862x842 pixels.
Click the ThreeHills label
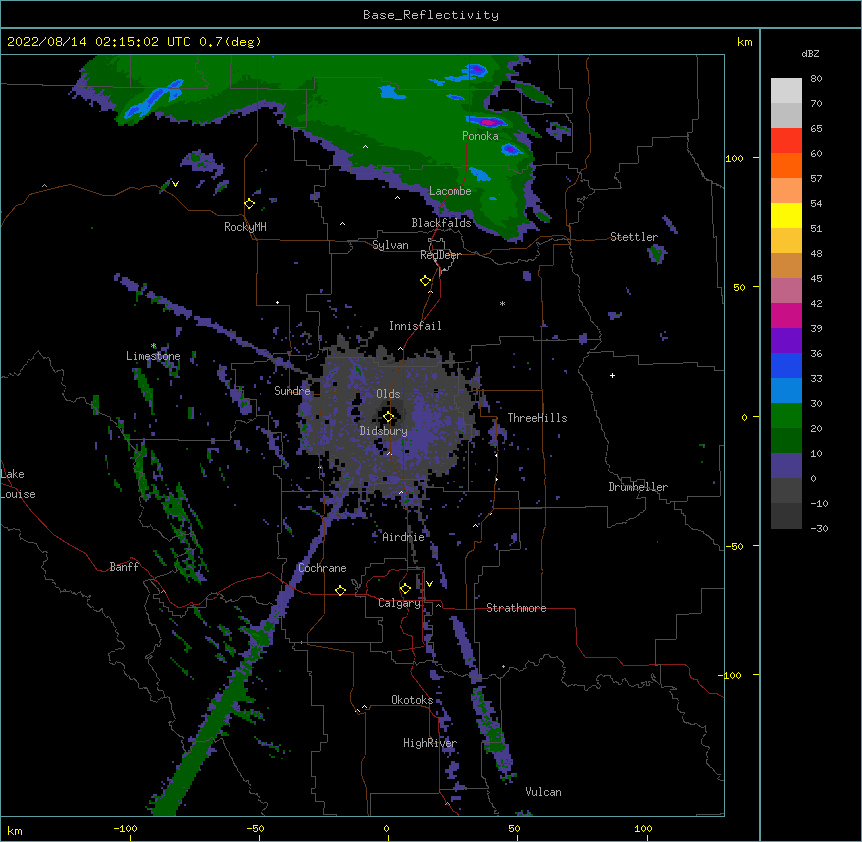[x=537, y=418]
